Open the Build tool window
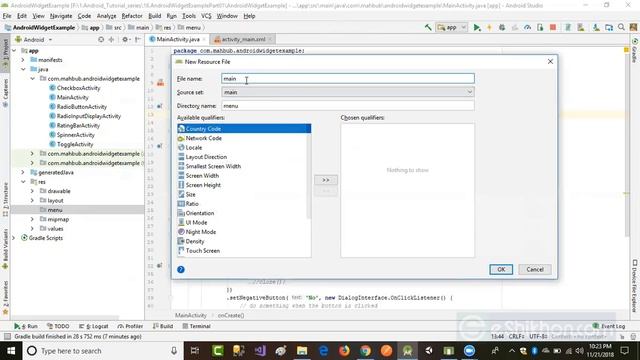 (x=163, y=326)
